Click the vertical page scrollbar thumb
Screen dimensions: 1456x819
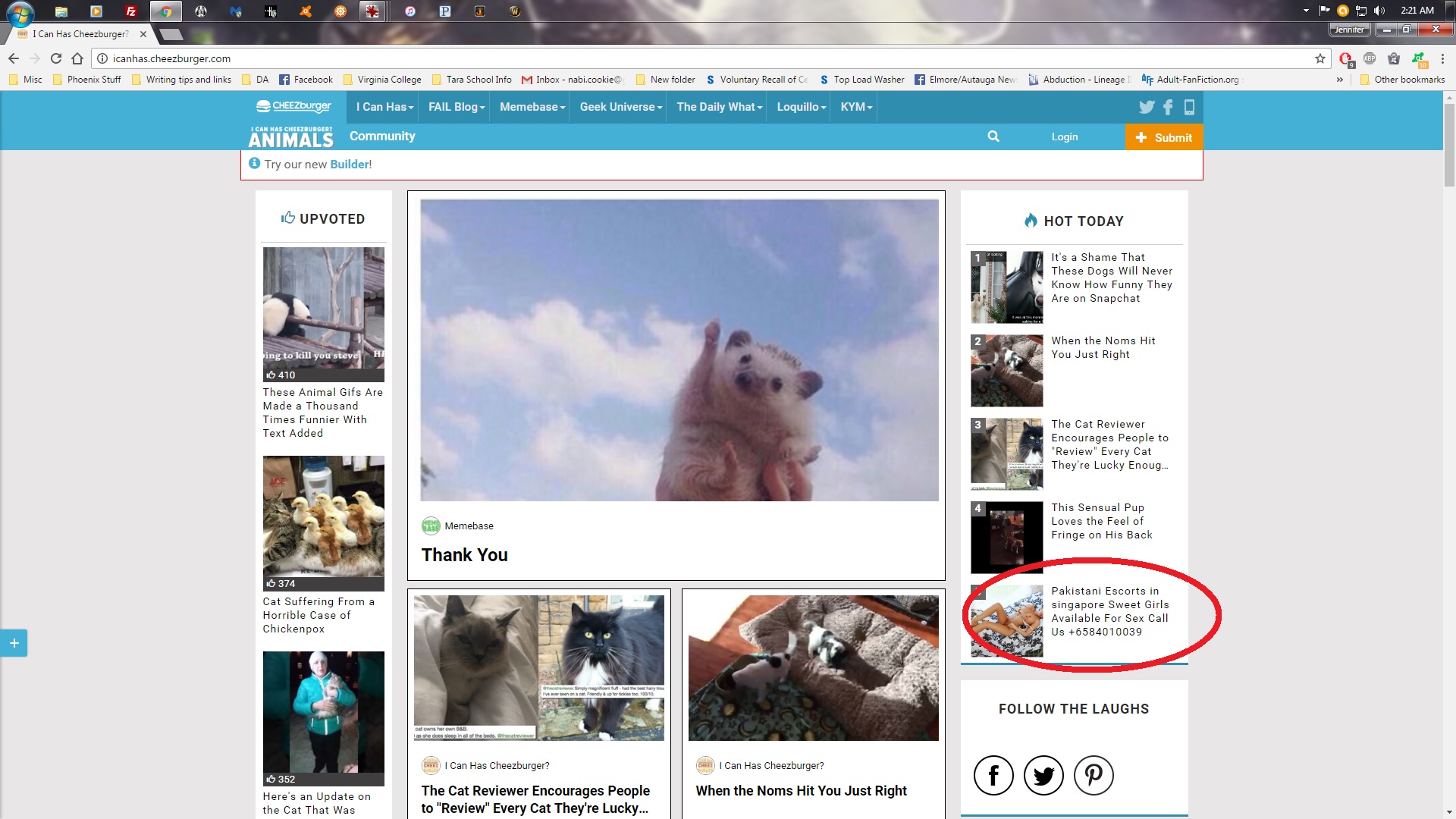pyautogui.click(x=1449, y=144)
